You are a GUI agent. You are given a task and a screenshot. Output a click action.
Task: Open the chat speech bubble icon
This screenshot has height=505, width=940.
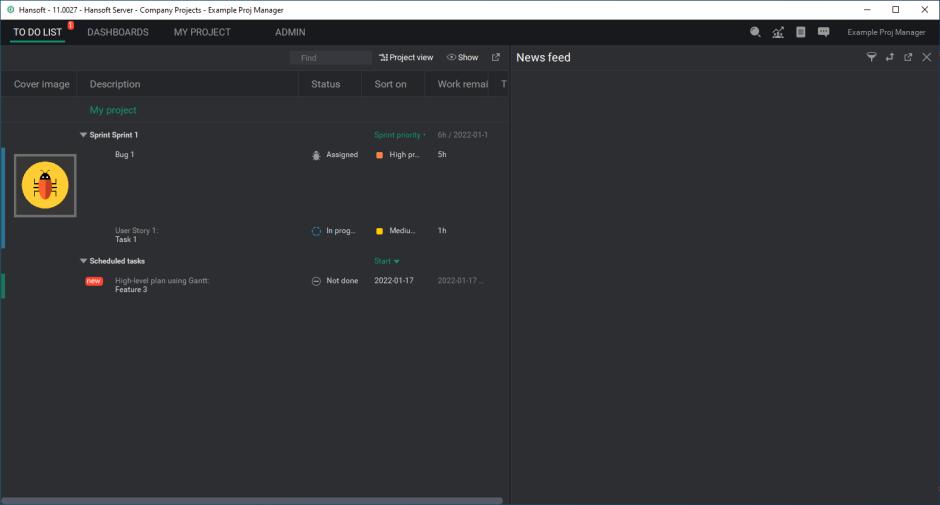click(x=823, y=32)
